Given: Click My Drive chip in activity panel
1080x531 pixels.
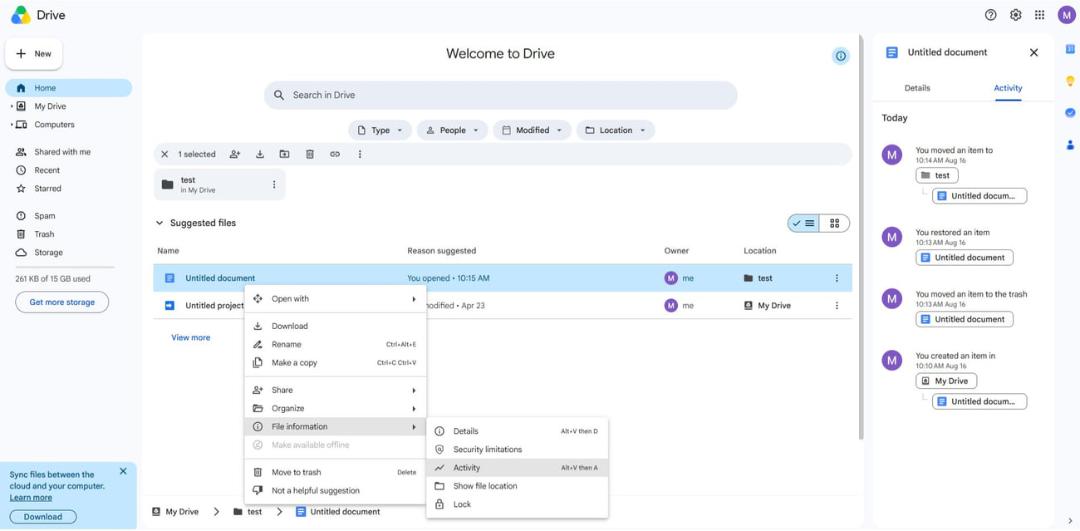Looking at the screenshot, I should [946, 381].
